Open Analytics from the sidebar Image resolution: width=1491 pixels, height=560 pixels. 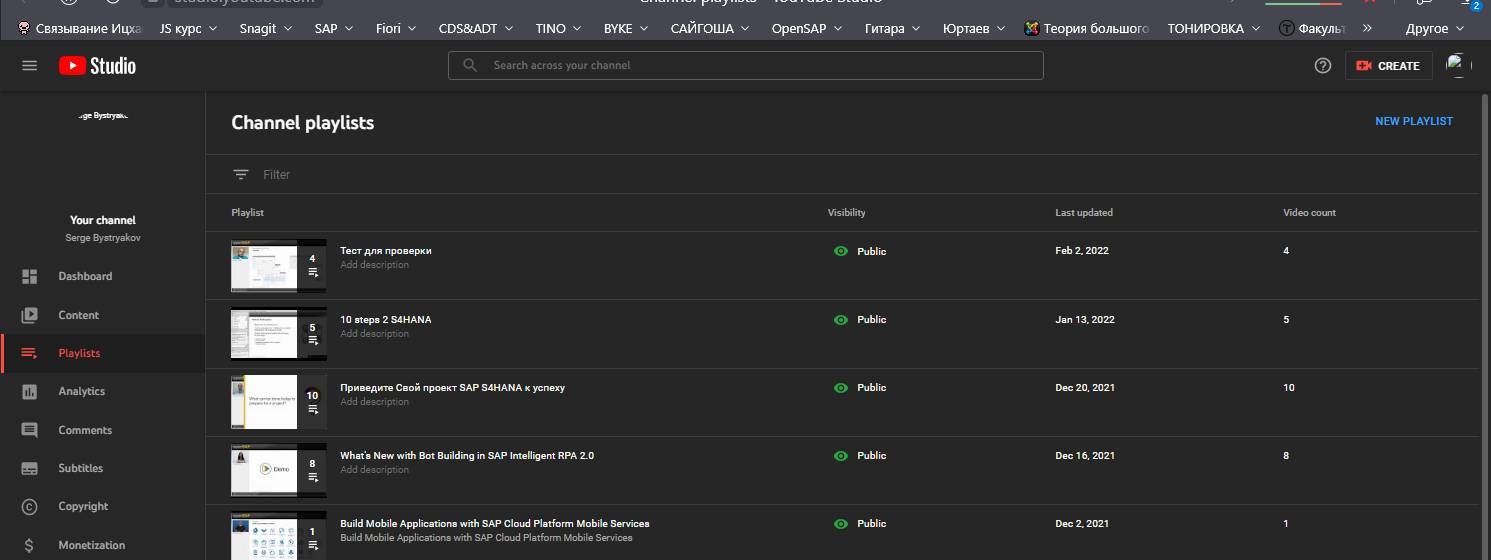click(x=81, y=392)
